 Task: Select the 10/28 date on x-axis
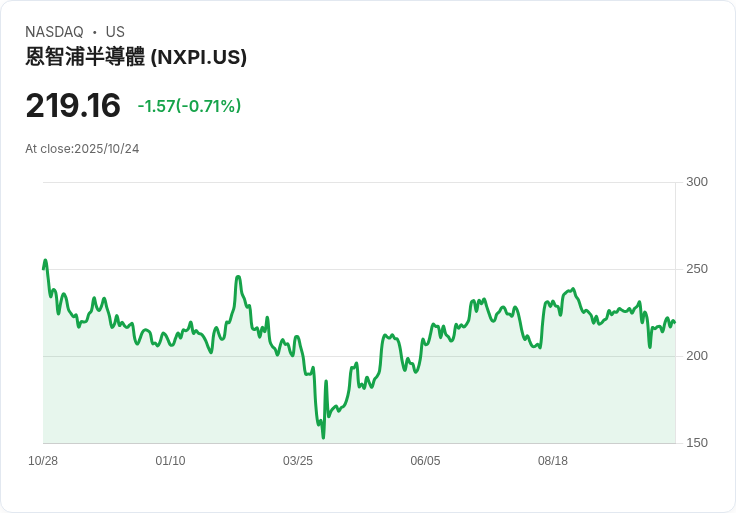tap(43, 461)
